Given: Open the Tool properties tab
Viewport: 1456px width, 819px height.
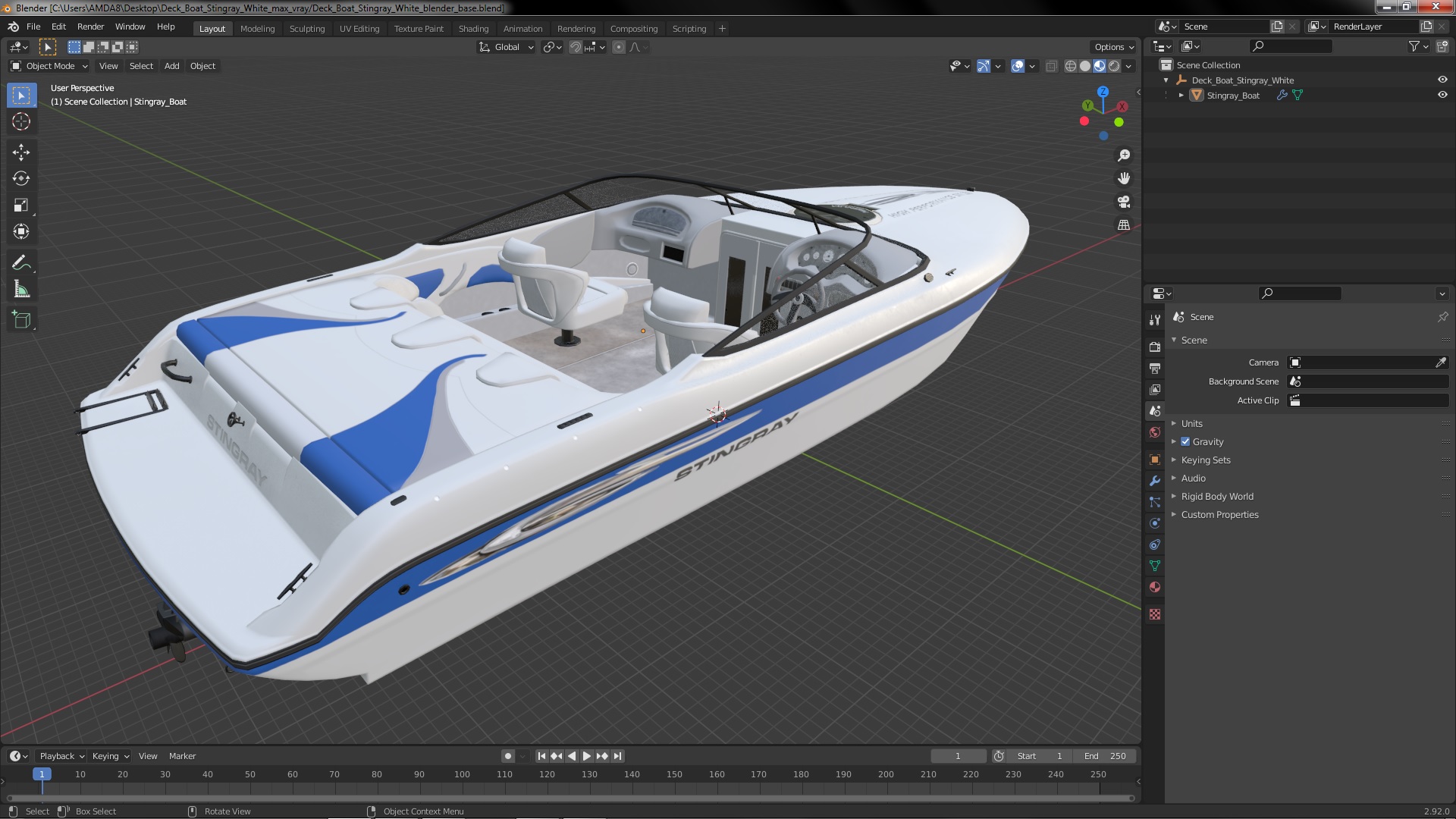Looking at the screenshot, I should click(1155, 320).
